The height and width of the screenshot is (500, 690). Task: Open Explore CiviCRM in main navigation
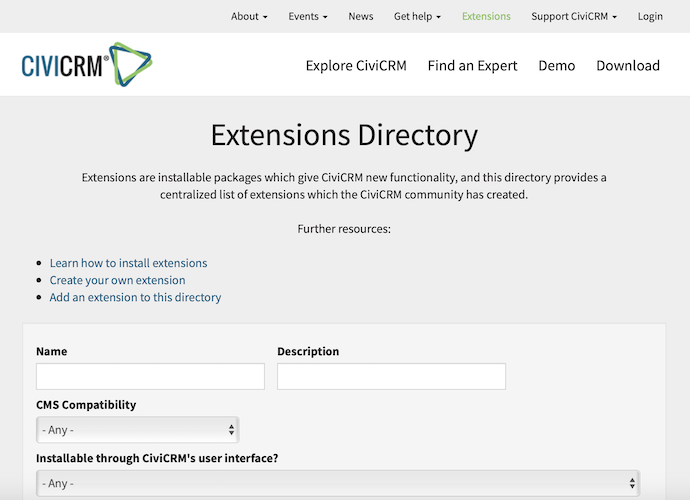click(356, 66)
